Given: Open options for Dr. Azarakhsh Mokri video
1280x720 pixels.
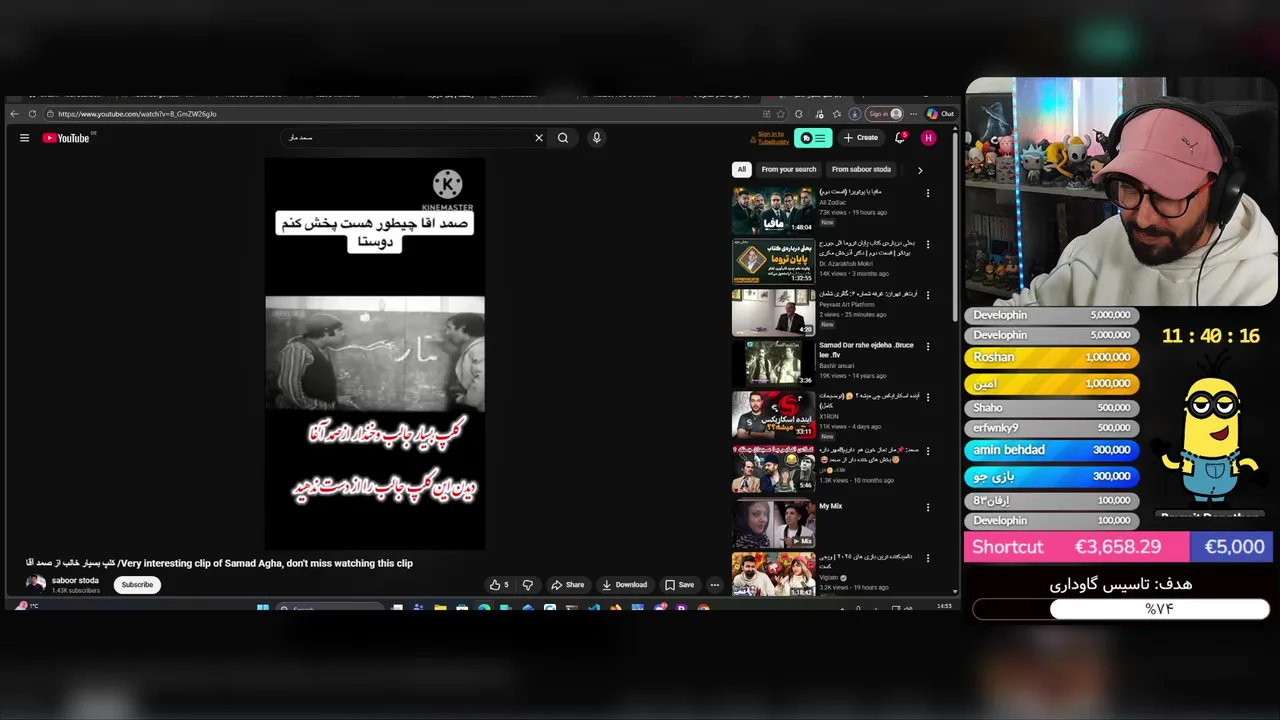Looking at the screenshot, I should click(928, 244).
